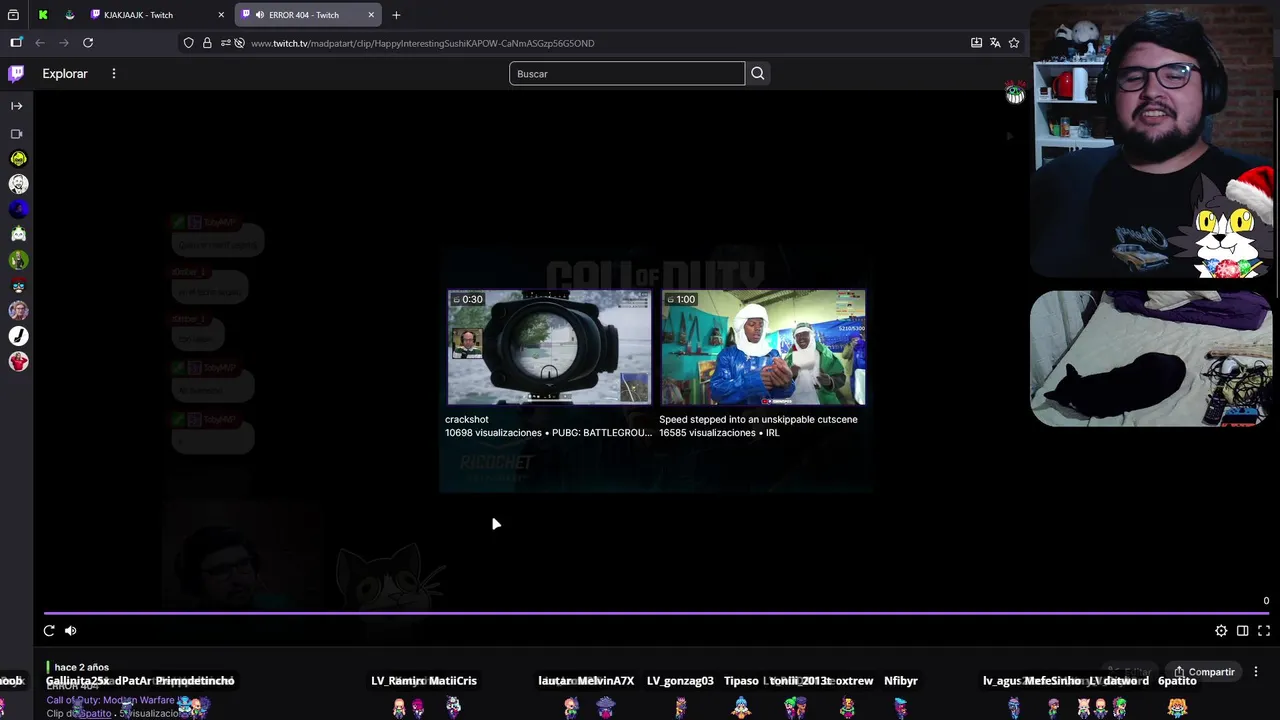
Task: Open the third followed channel avatar
Action: (18, 209)
